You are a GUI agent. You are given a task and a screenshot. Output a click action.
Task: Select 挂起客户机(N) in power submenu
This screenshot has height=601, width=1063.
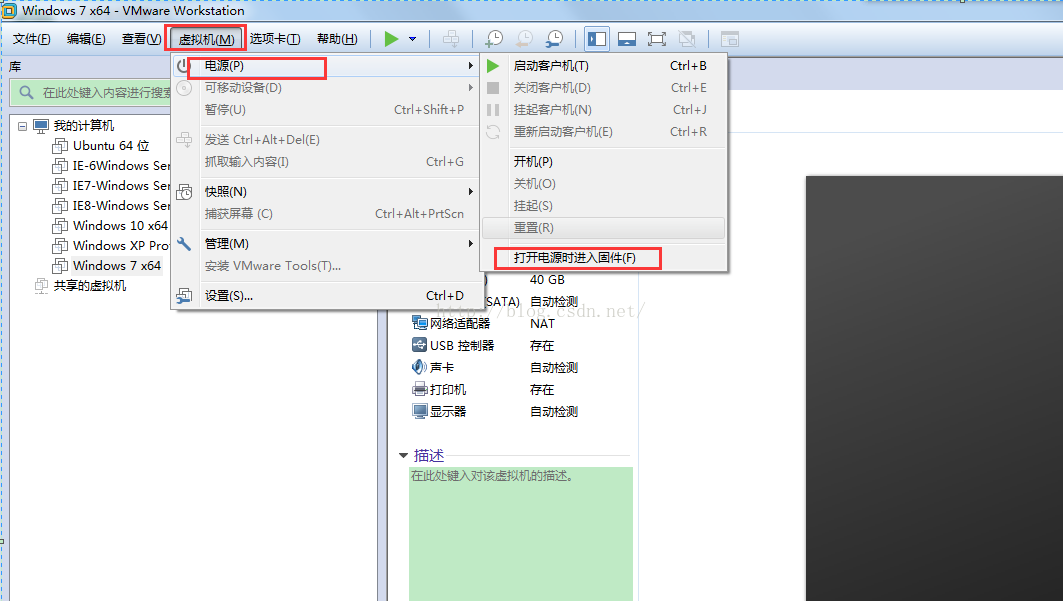pyautogui.click(x=603, y=109)
